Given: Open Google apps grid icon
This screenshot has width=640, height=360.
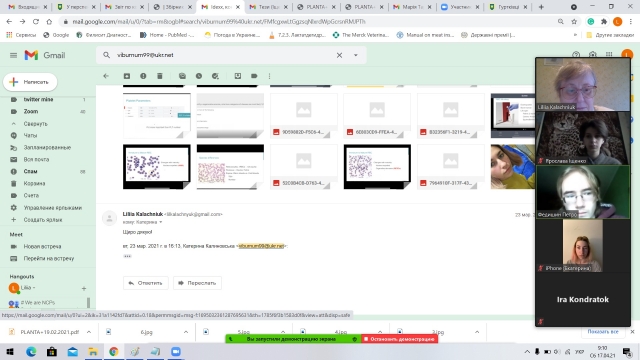Looking at the screenshot, I should [x=609, y=55].
